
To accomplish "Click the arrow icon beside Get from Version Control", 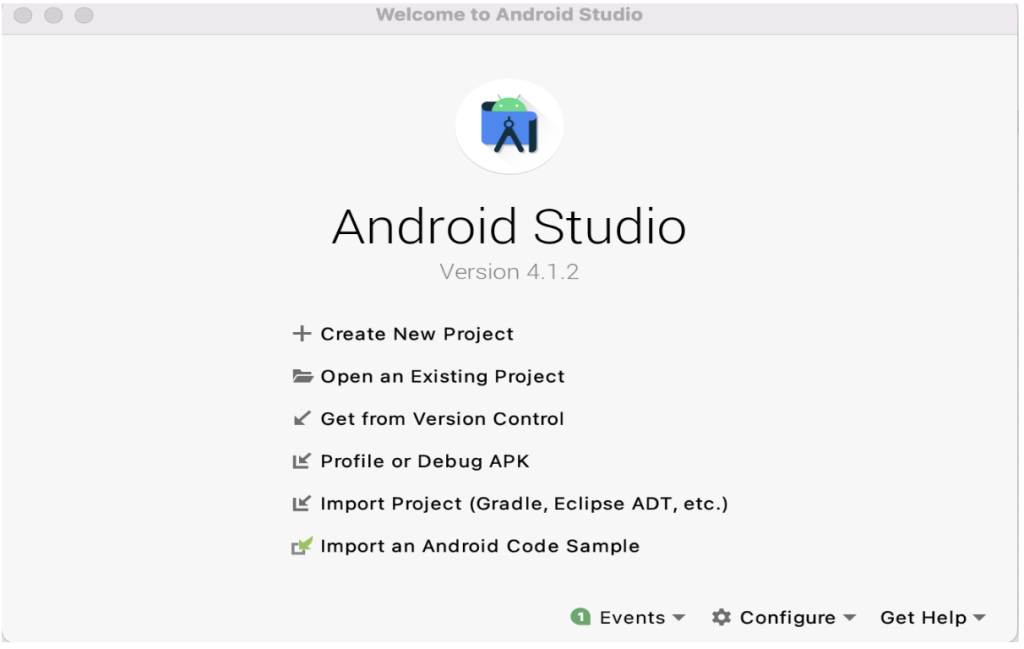I will [302, 419].
